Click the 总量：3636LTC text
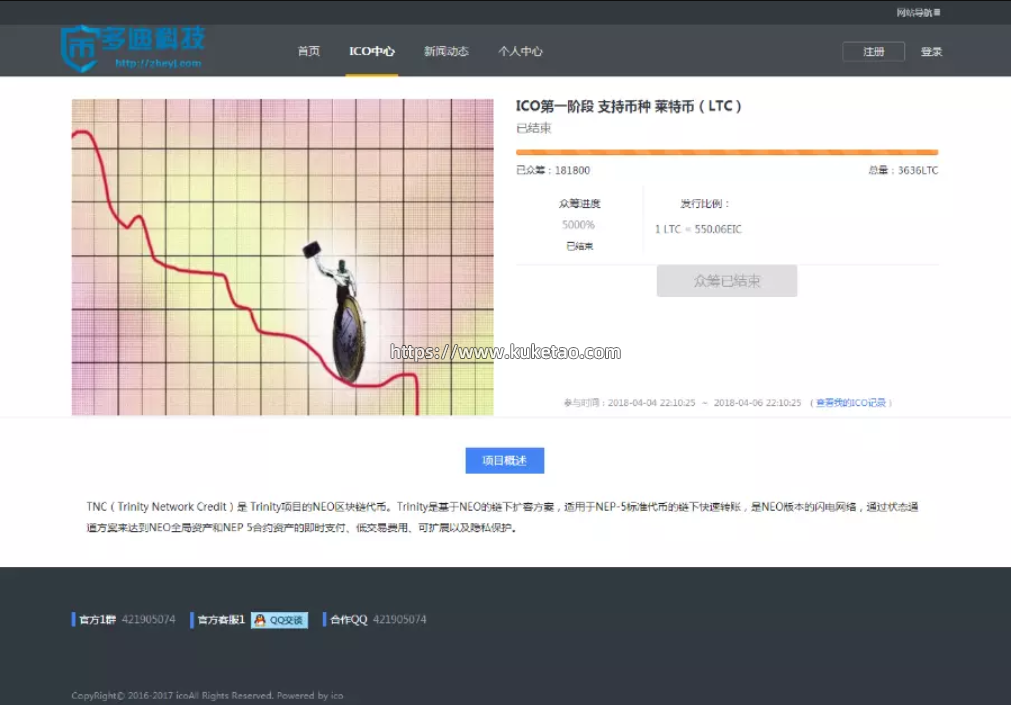Viewport: 1011px width, 705px height. point(903,170)
